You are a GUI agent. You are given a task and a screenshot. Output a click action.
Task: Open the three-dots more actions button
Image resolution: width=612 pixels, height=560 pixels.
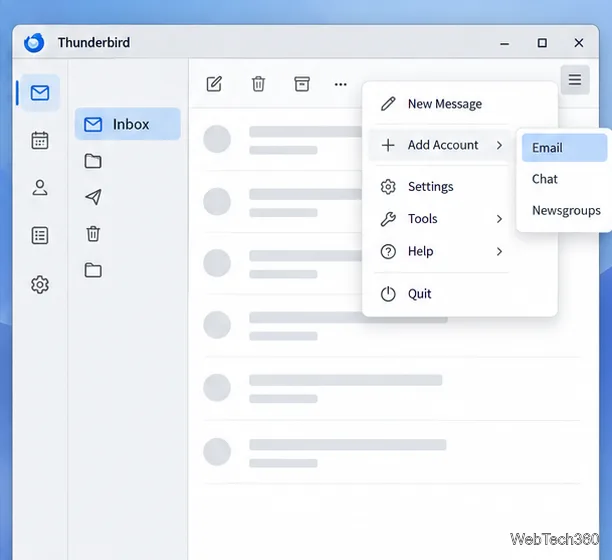[341, 84]
